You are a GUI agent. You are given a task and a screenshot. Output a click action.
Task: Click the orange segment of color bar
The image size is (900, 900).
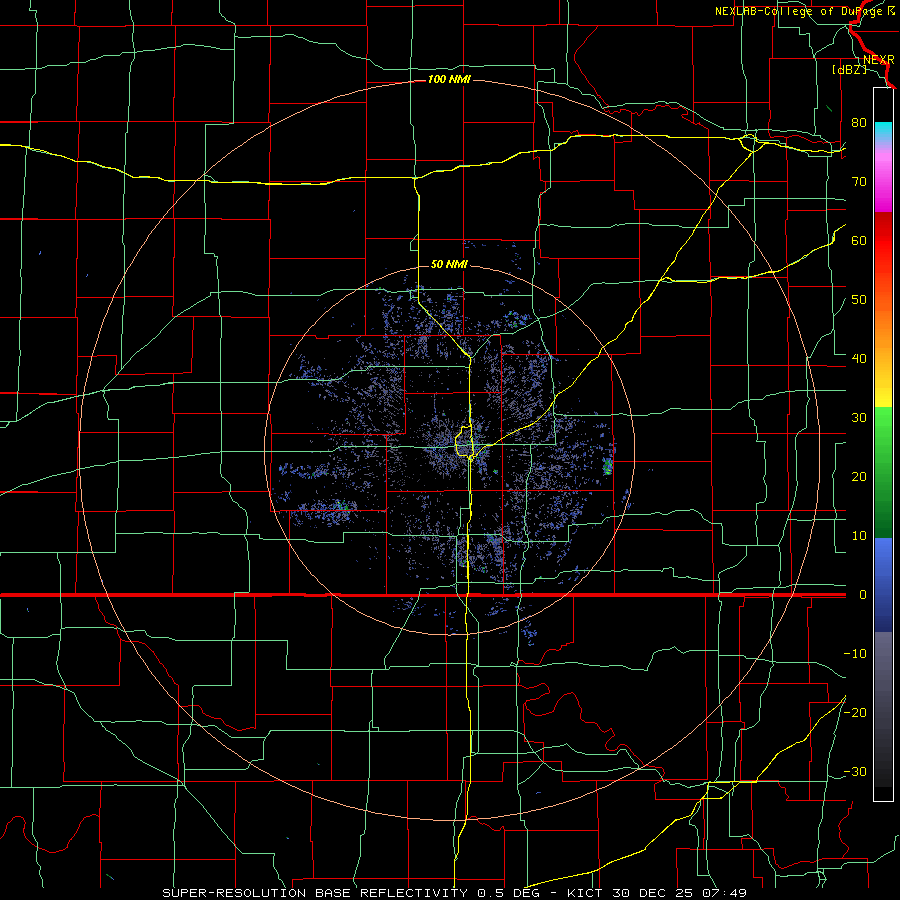click(883, 333)
